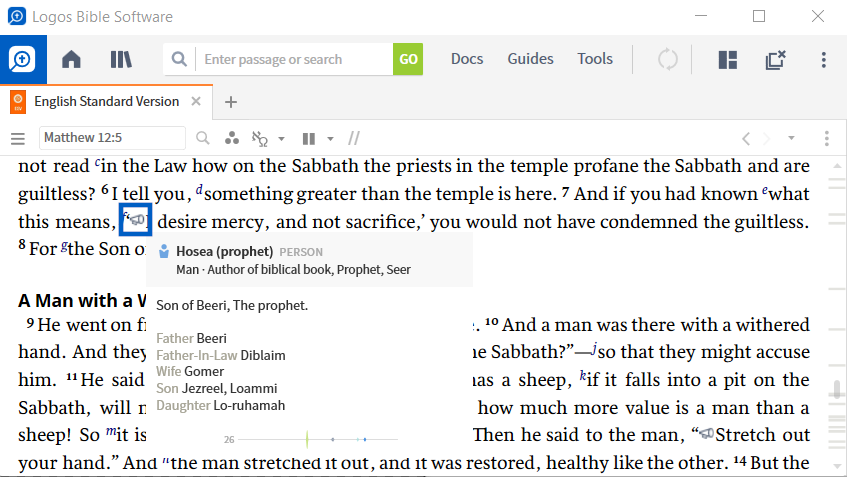Open the Docs menu
This screenshot has width=847, height=477.
click(467, 58)
